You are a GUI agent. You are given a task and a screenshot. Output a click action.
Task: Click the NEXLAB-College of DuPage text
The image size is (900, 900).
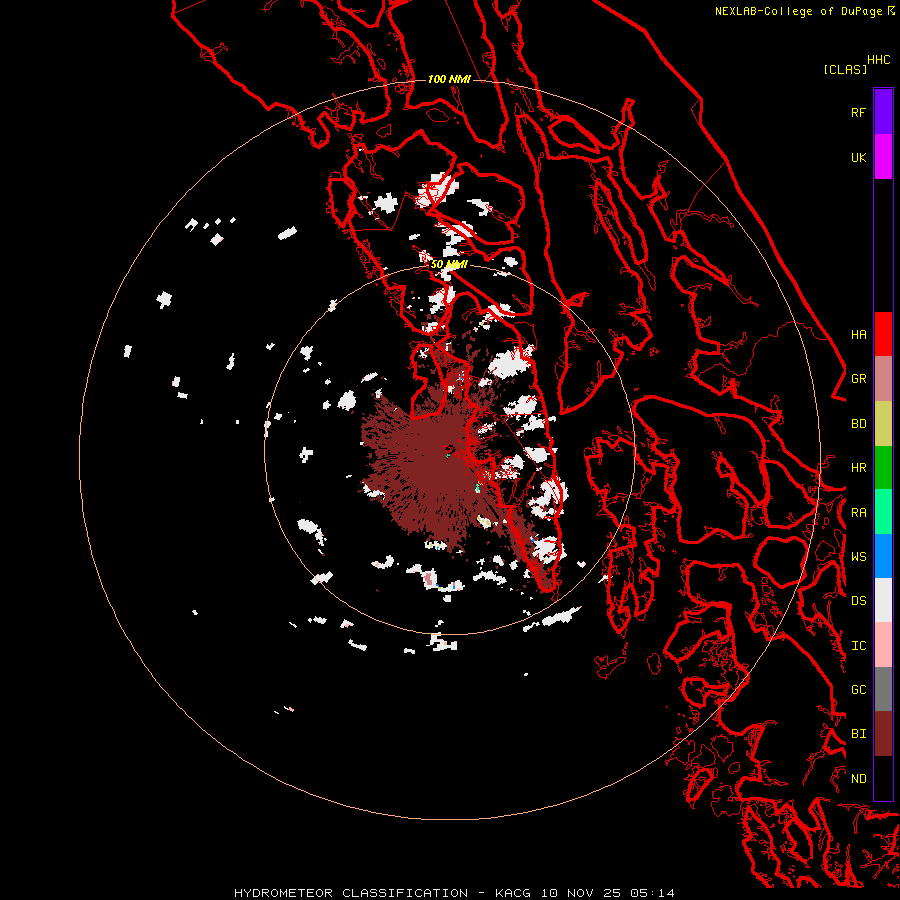tap(800, 11)
